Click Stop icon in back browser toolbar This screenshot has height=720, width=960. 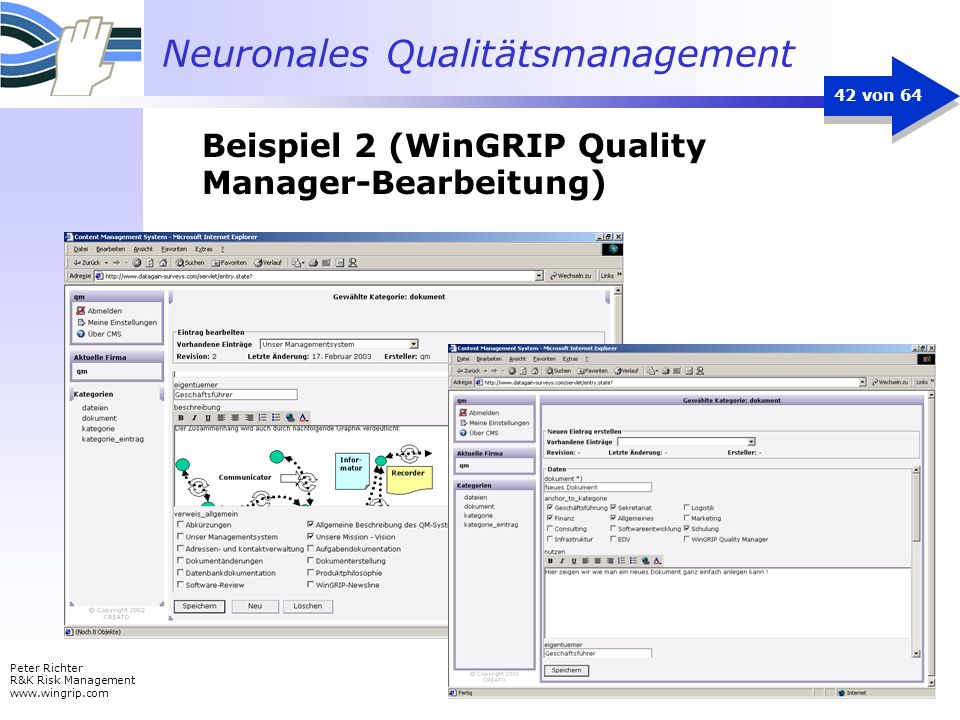[x=137, y=263]
